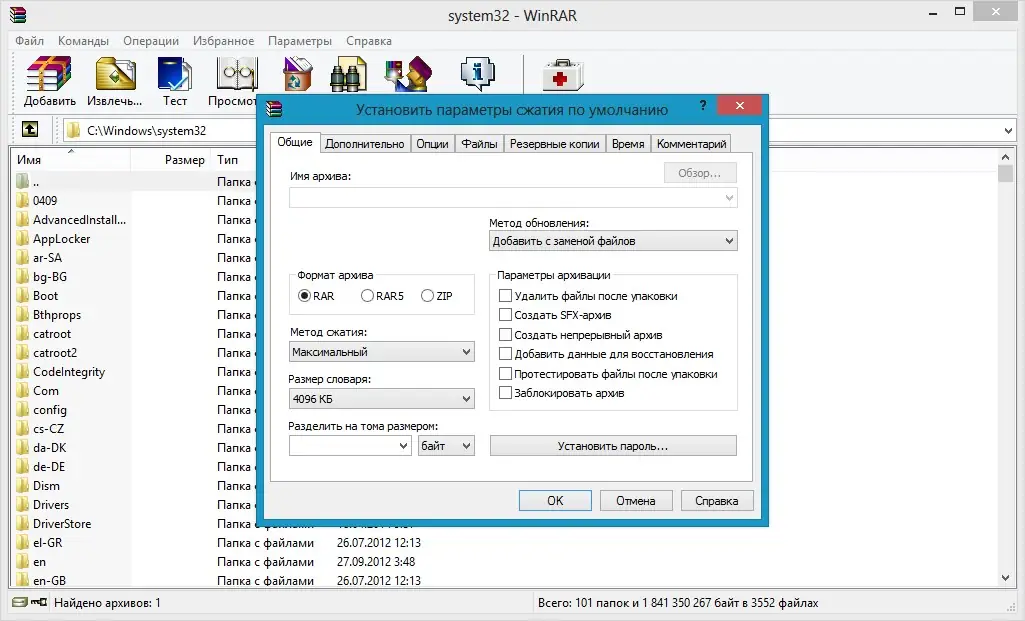
Task: Expand the Имя архива dropdown arrow
Action: click(729, 197)
